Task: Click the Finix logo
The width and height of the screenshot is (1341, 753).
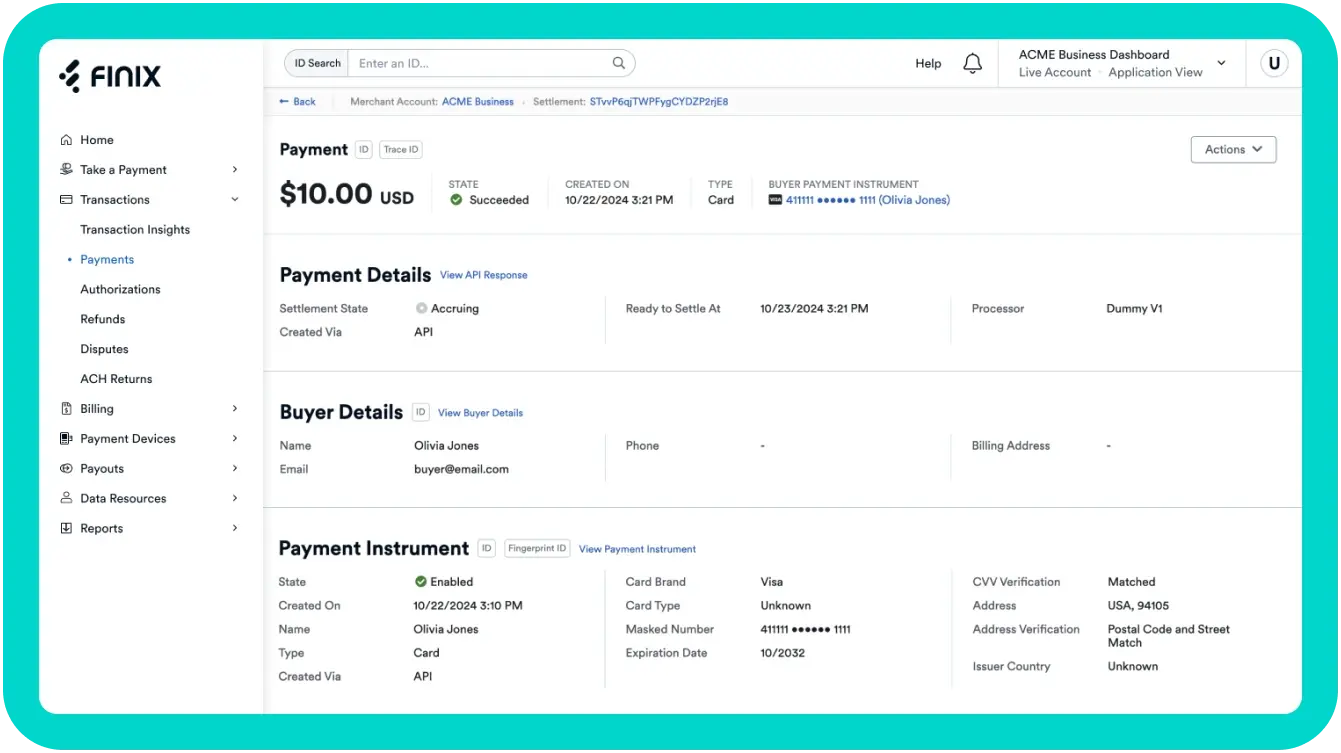Action: click(110, 76)
